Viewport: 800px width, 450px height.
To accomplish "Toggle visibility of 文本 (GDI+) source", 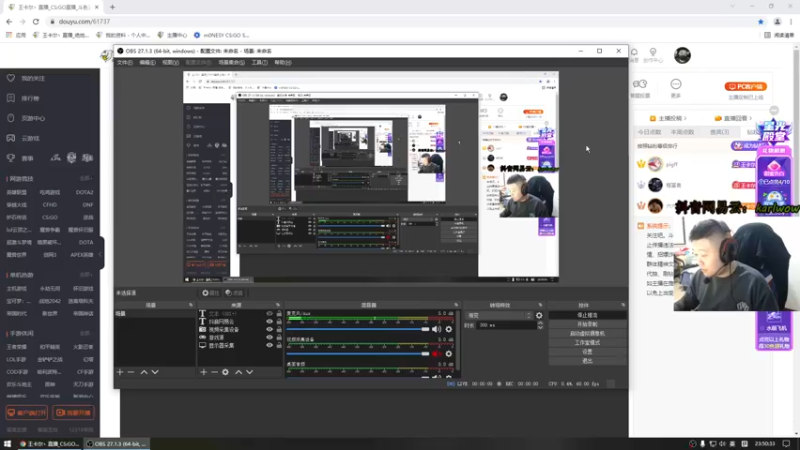I will (269, 314).
